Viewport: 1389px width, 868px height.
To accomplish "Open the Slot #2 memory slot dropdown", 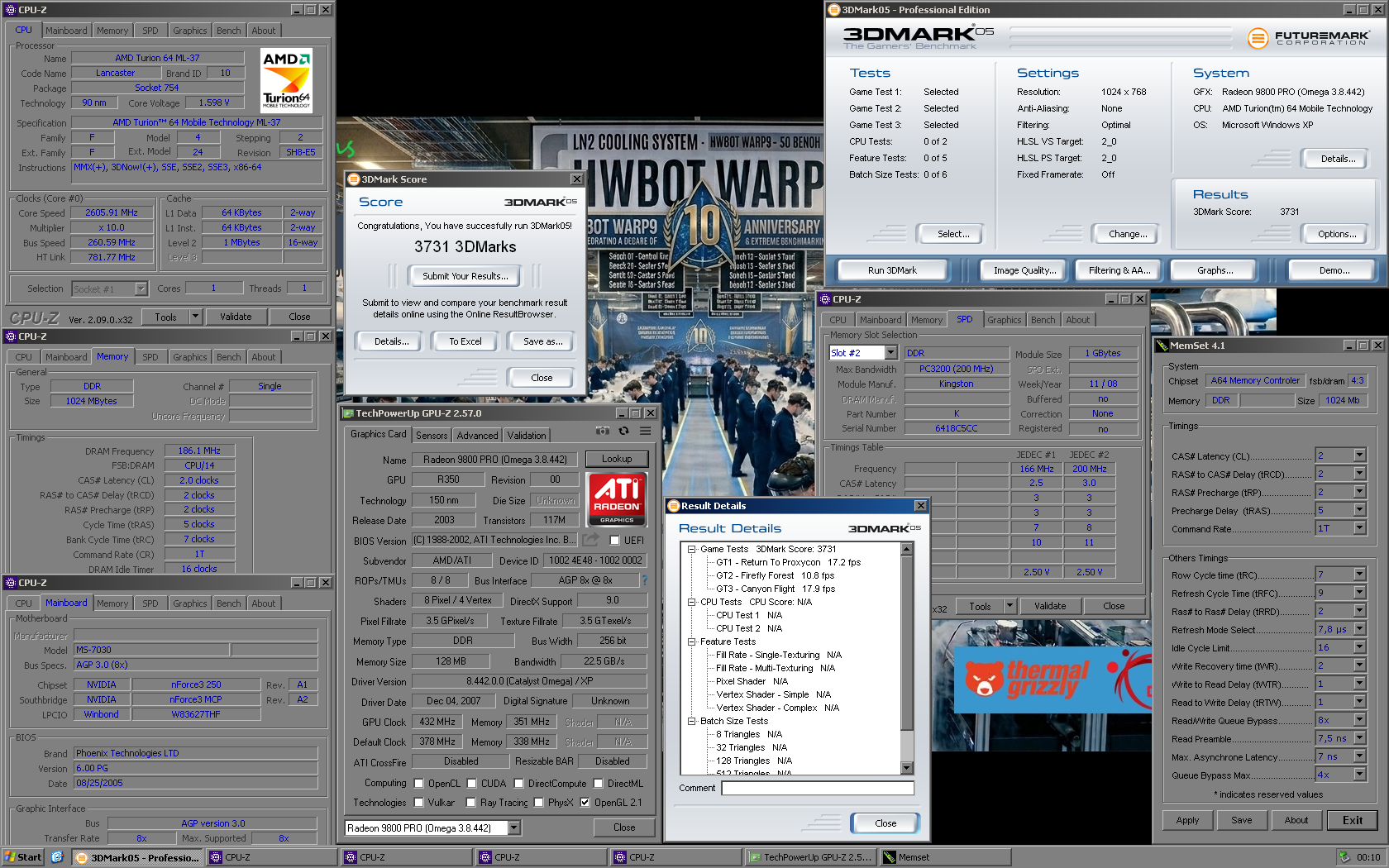I will (890, 353).
